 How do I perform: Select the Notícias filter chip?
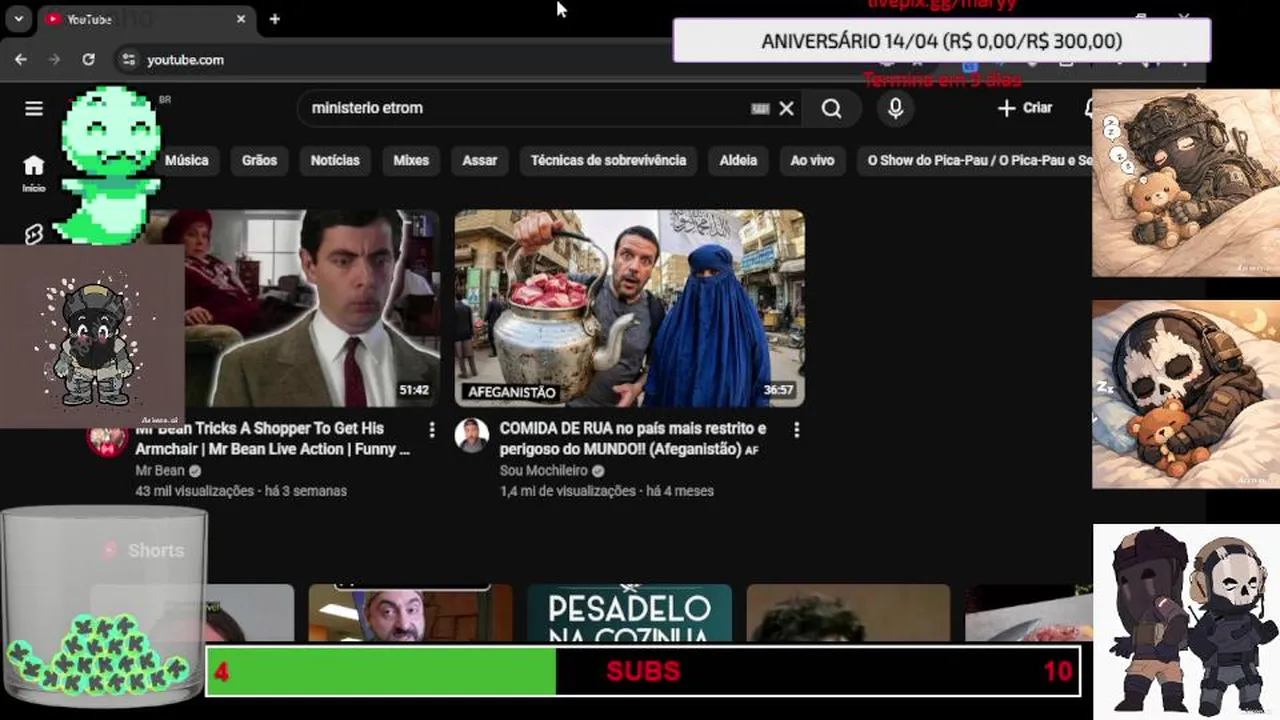point(335,160)
